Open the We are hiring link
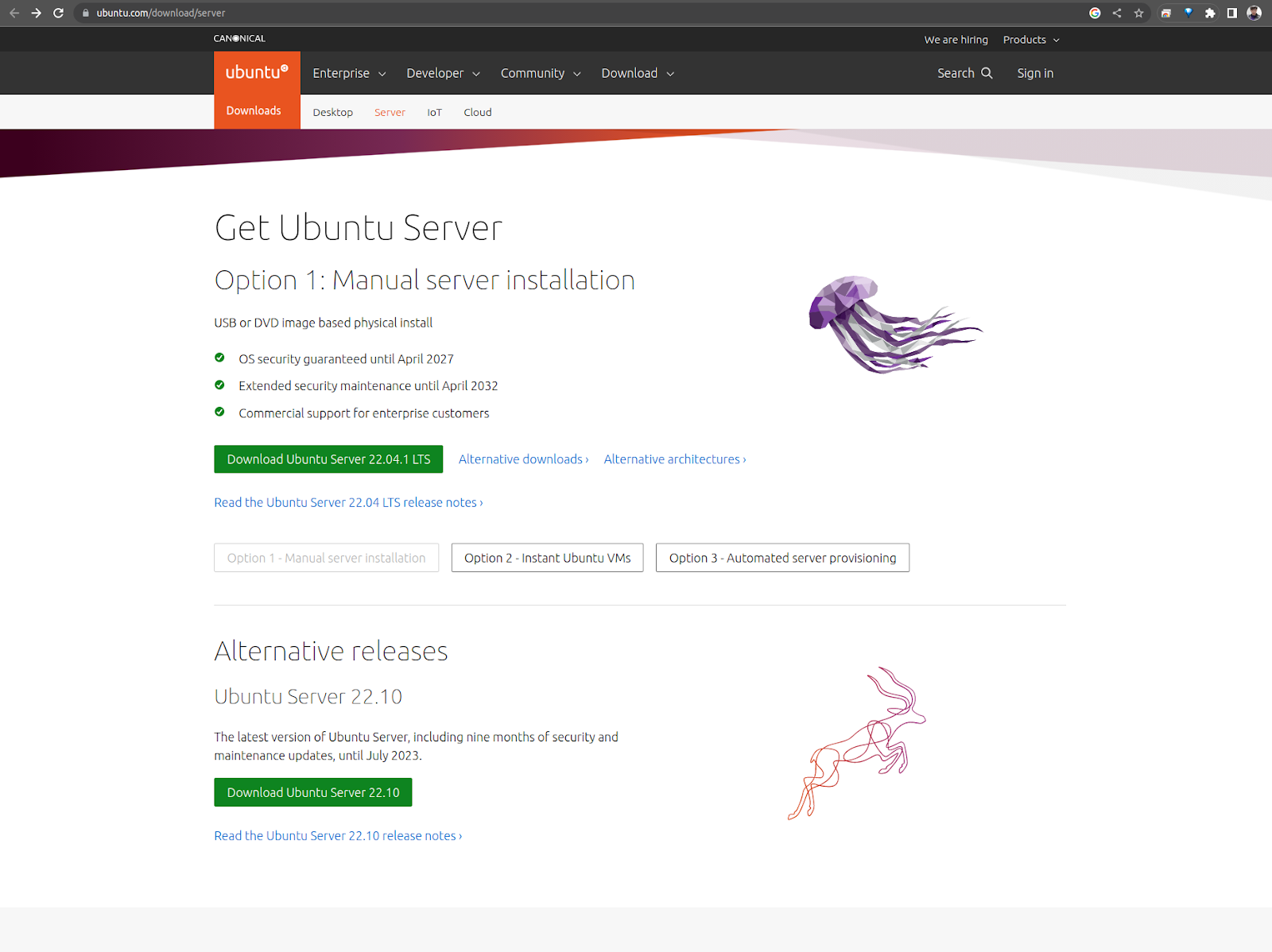This screenshot has height=952, width=1272. [956, 40]
